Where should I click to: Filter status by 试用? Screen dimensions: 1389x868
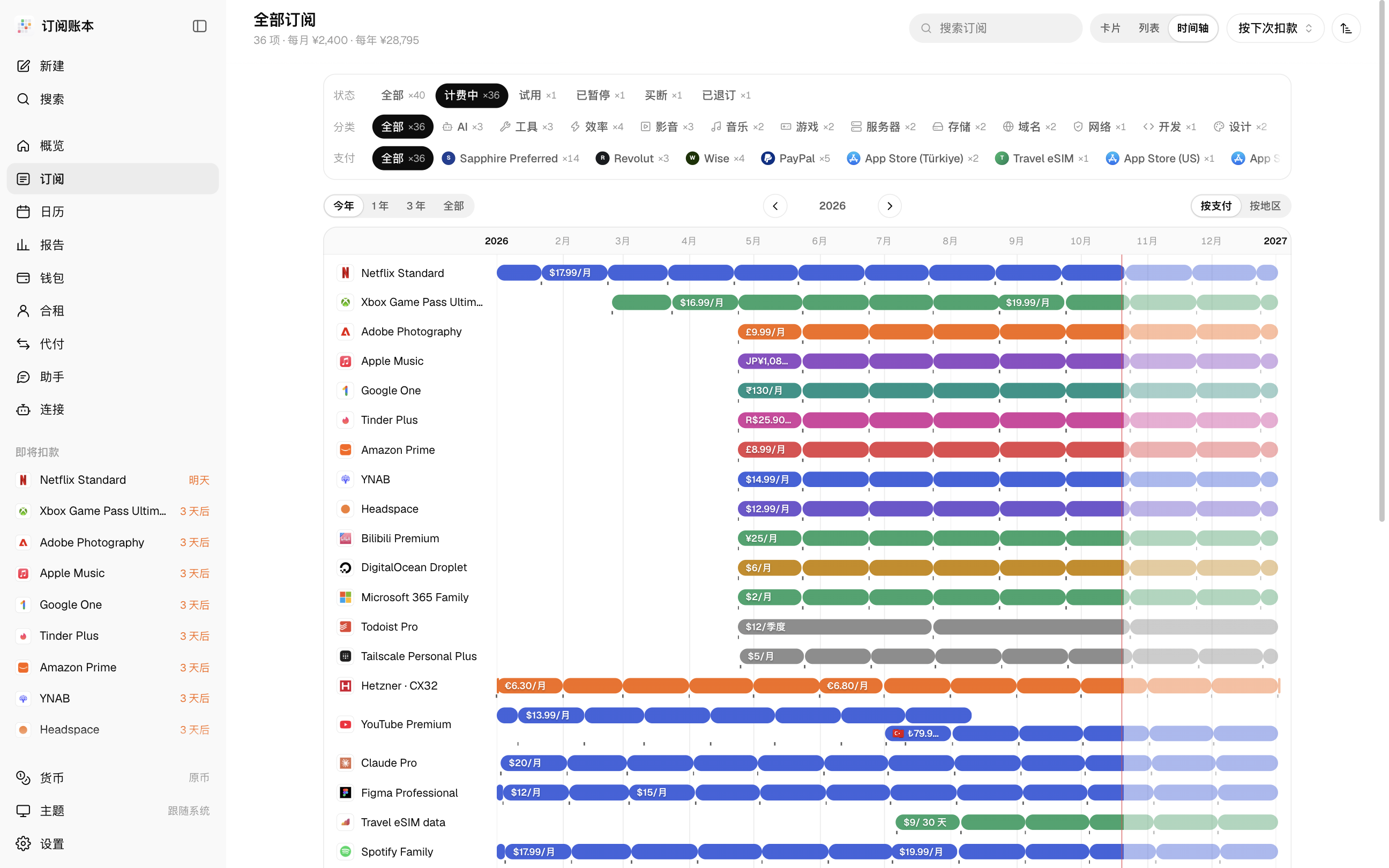(537, 95)
